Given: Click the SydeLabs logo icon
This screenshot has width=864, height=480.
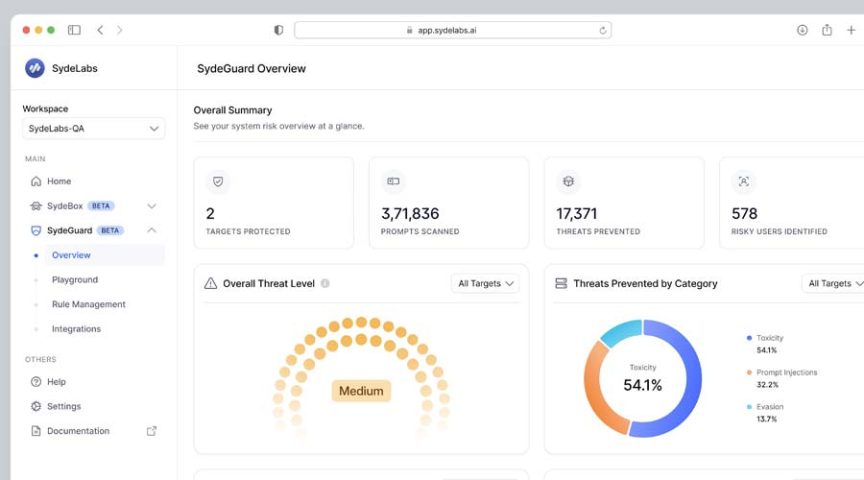Looking at the screenshot, I should click(x=35, y=68).
